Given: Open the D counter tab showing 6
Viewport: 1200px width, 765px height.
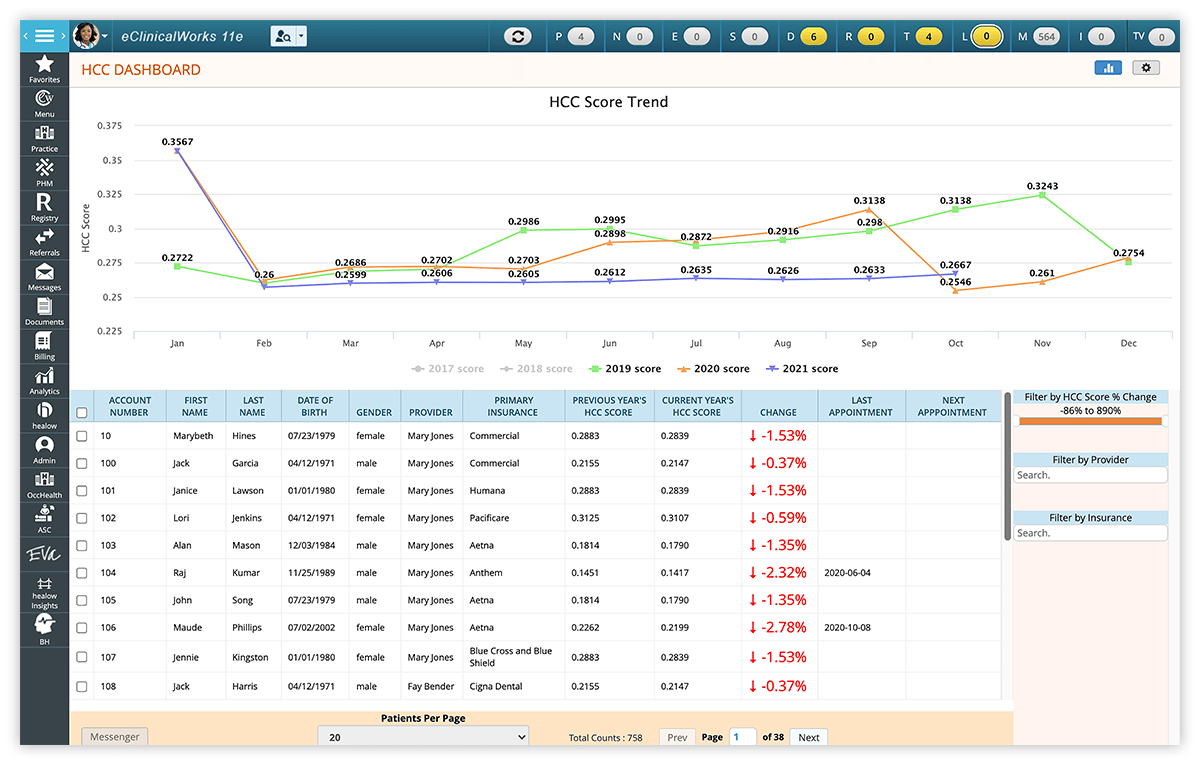Looking at the screenshot, I should 806,36.
